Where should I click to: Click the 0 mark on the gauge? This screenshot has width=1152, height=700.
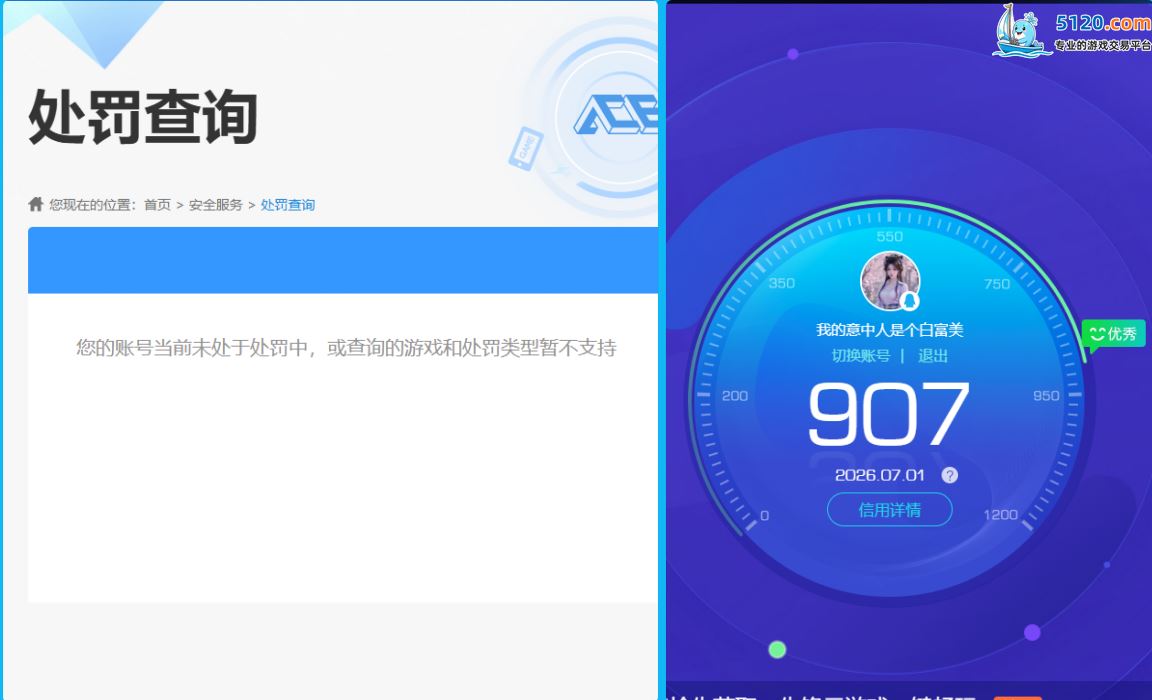[765, 516]
